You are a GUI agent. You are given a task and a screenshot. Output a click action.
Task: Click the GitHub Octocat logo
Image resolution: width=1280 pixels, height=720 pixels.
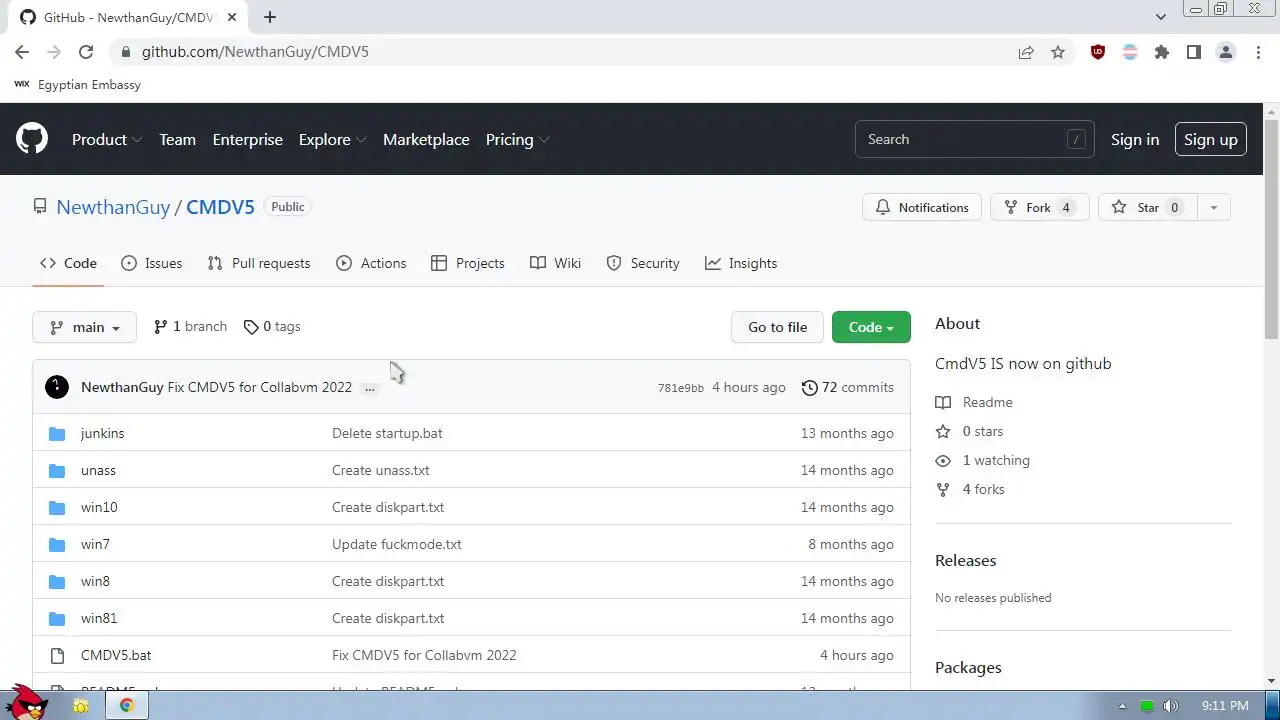click(x=32, y=139)
